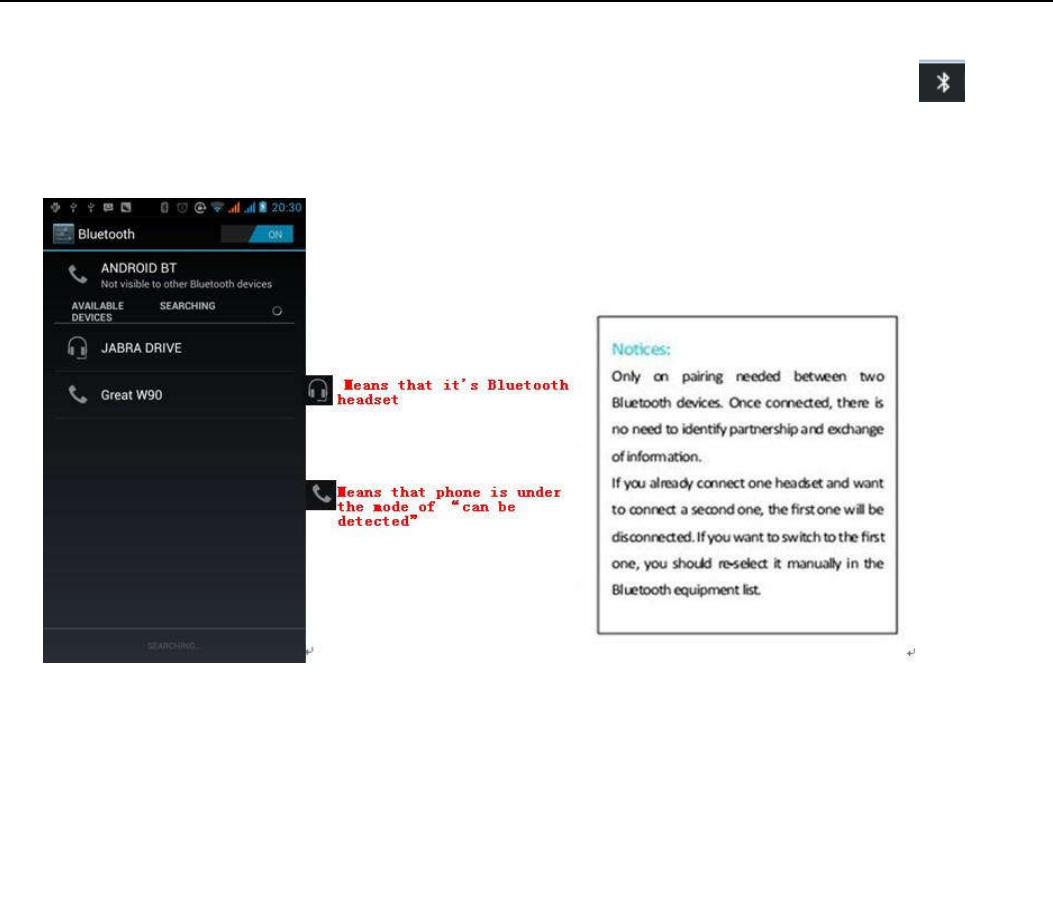Screen dimensions: 1053x924
Task: Tap the sync status icon
Action: [x=199, y=207]
